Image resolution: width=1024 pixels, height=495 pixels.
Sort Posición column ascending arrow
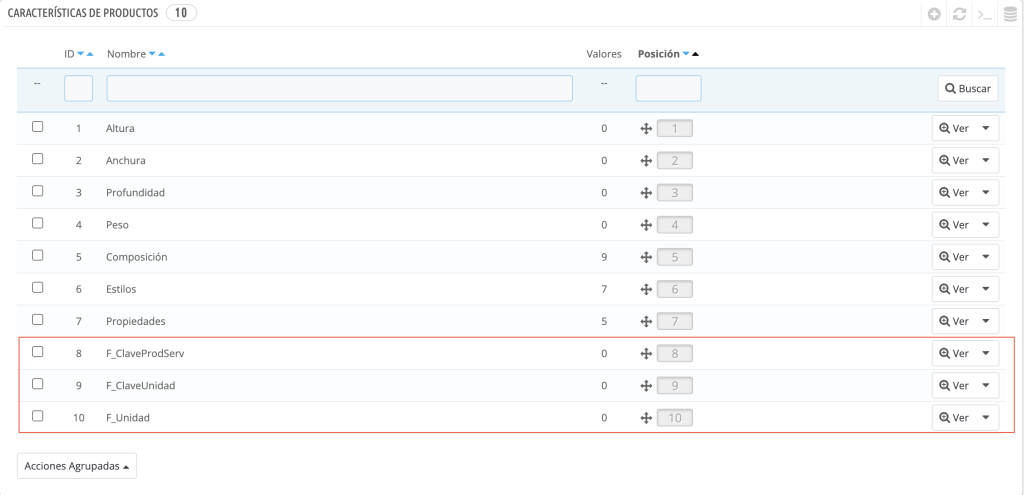pos(695,54)
